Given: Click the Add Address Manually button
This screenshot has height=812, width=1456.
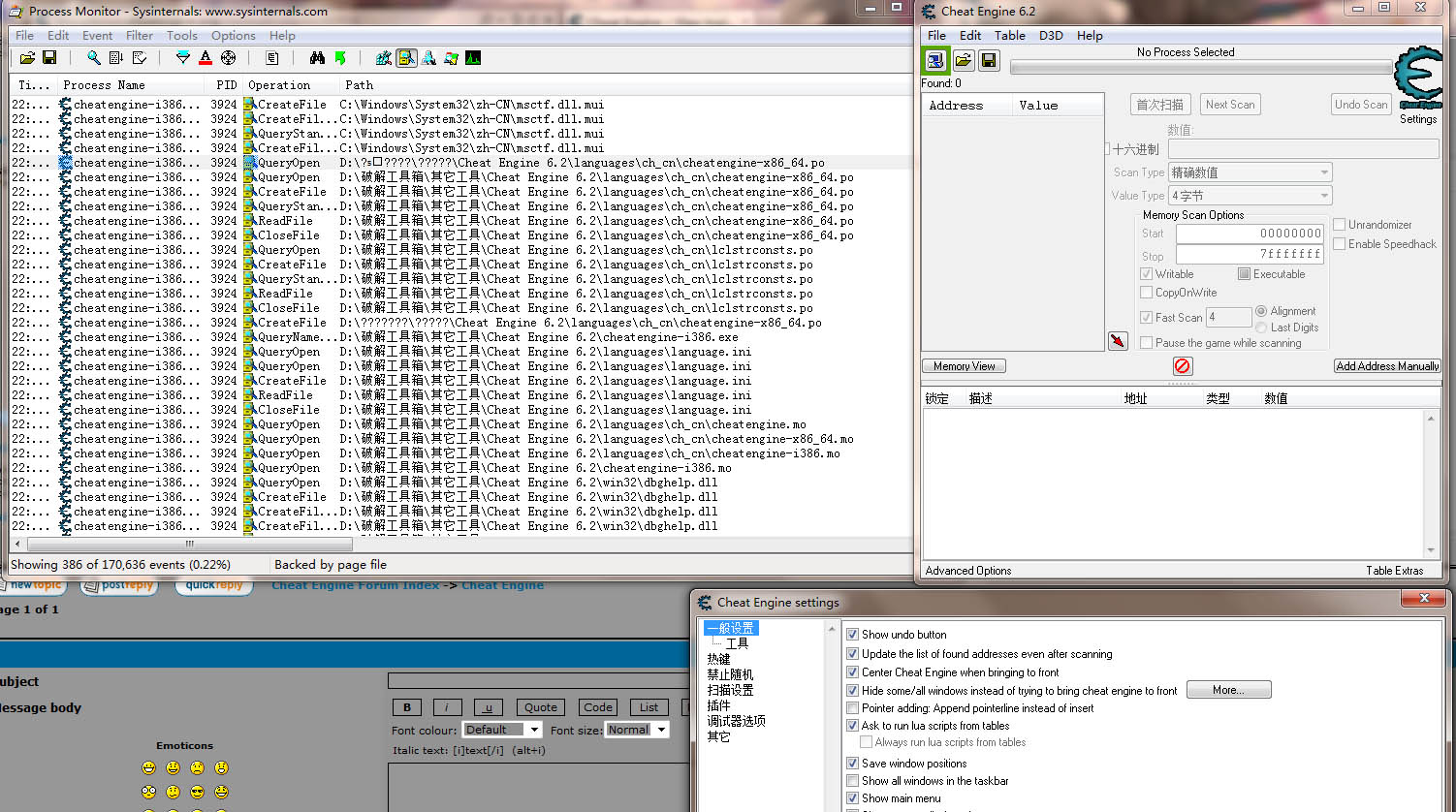Looking at the screenshot, I should [x=1386, y=366].
